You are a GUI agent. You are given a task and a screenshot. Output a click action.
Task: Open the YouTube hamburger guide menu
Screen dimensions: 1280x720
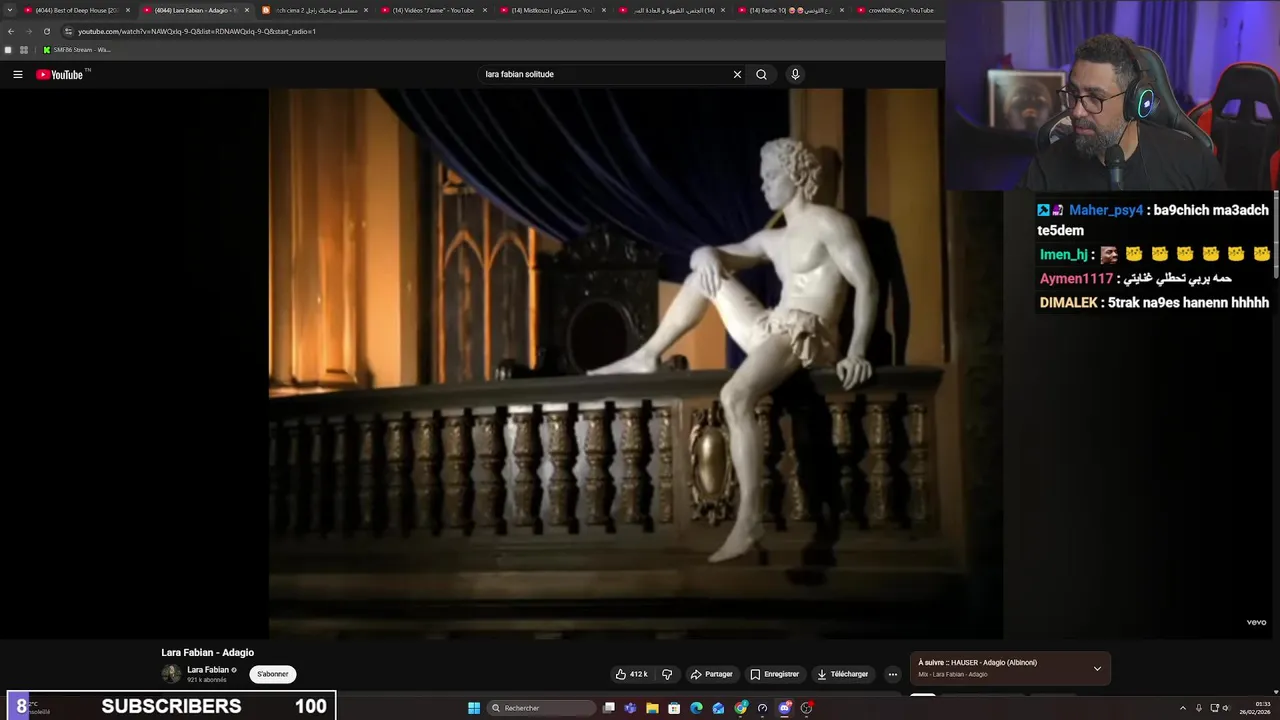pos(17,74)
